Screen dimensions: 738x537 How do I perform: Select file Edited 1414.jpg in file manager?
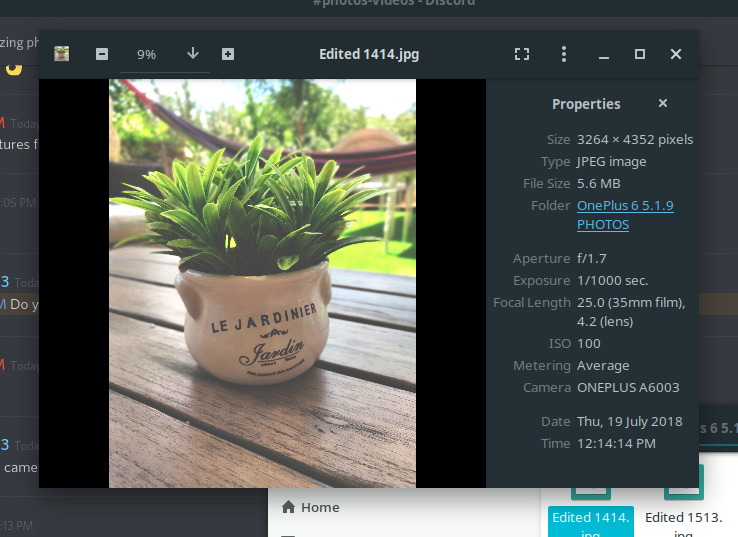click(591, 521)
